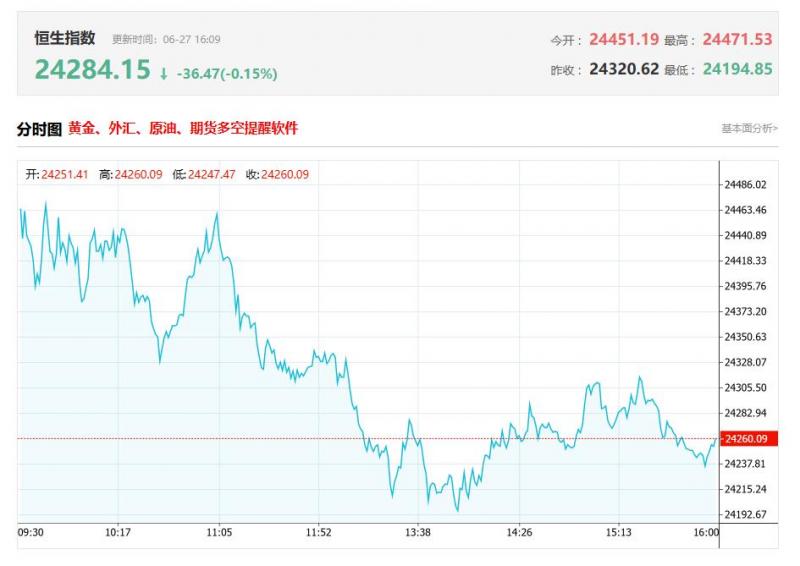This screenshot has width=800, height=566.
Task: Click y-axis label 24282.94
Action: coord(745,413)
